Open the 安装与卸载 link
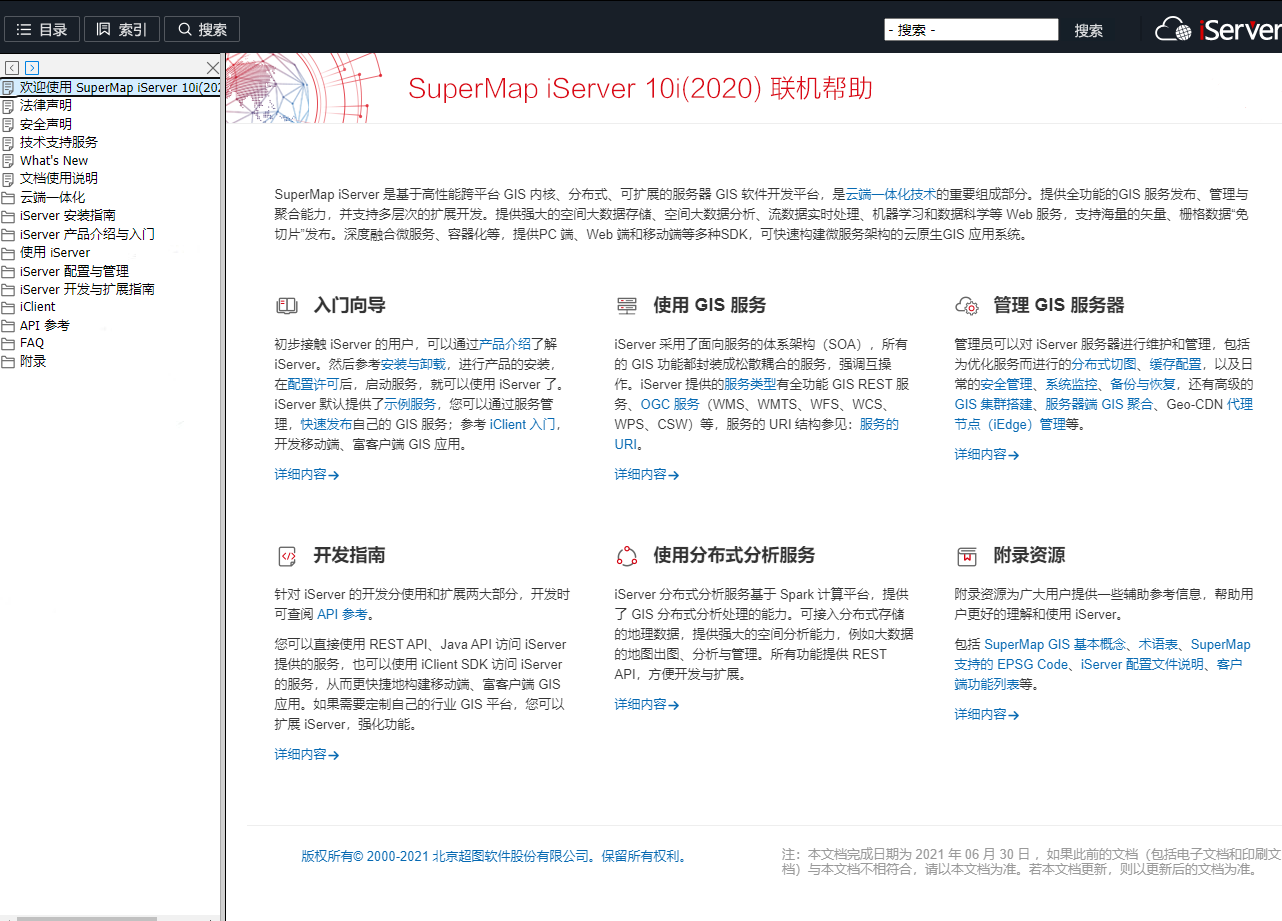This screenshot has height=921, width=1282. pos(413,364)
